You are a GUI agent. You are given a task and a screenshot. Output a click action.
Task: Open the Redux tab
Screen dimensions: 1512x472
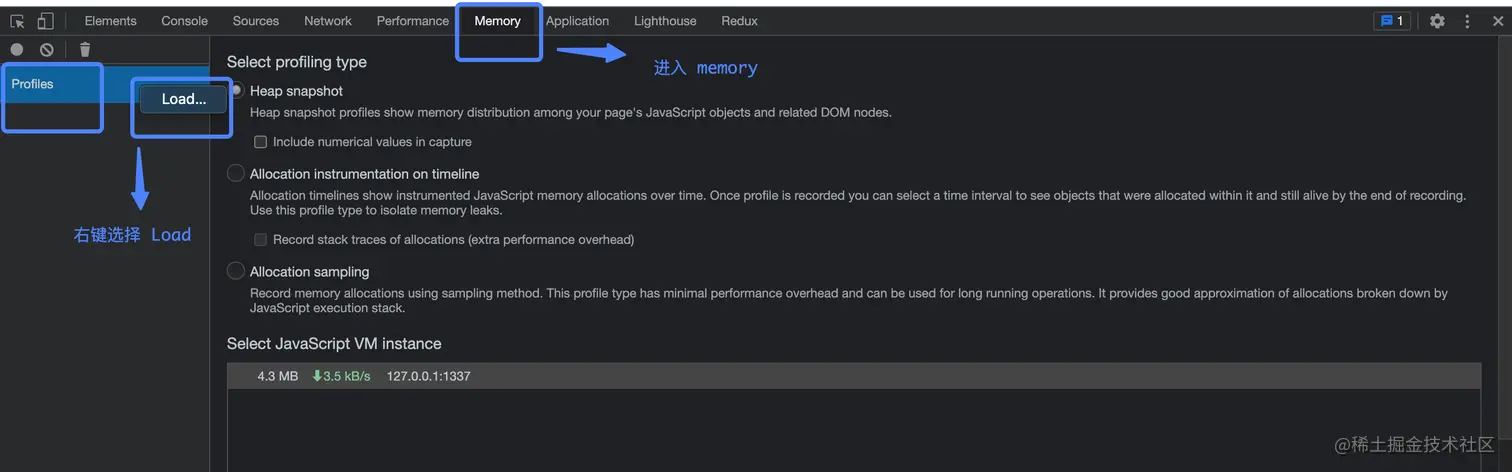739,21
